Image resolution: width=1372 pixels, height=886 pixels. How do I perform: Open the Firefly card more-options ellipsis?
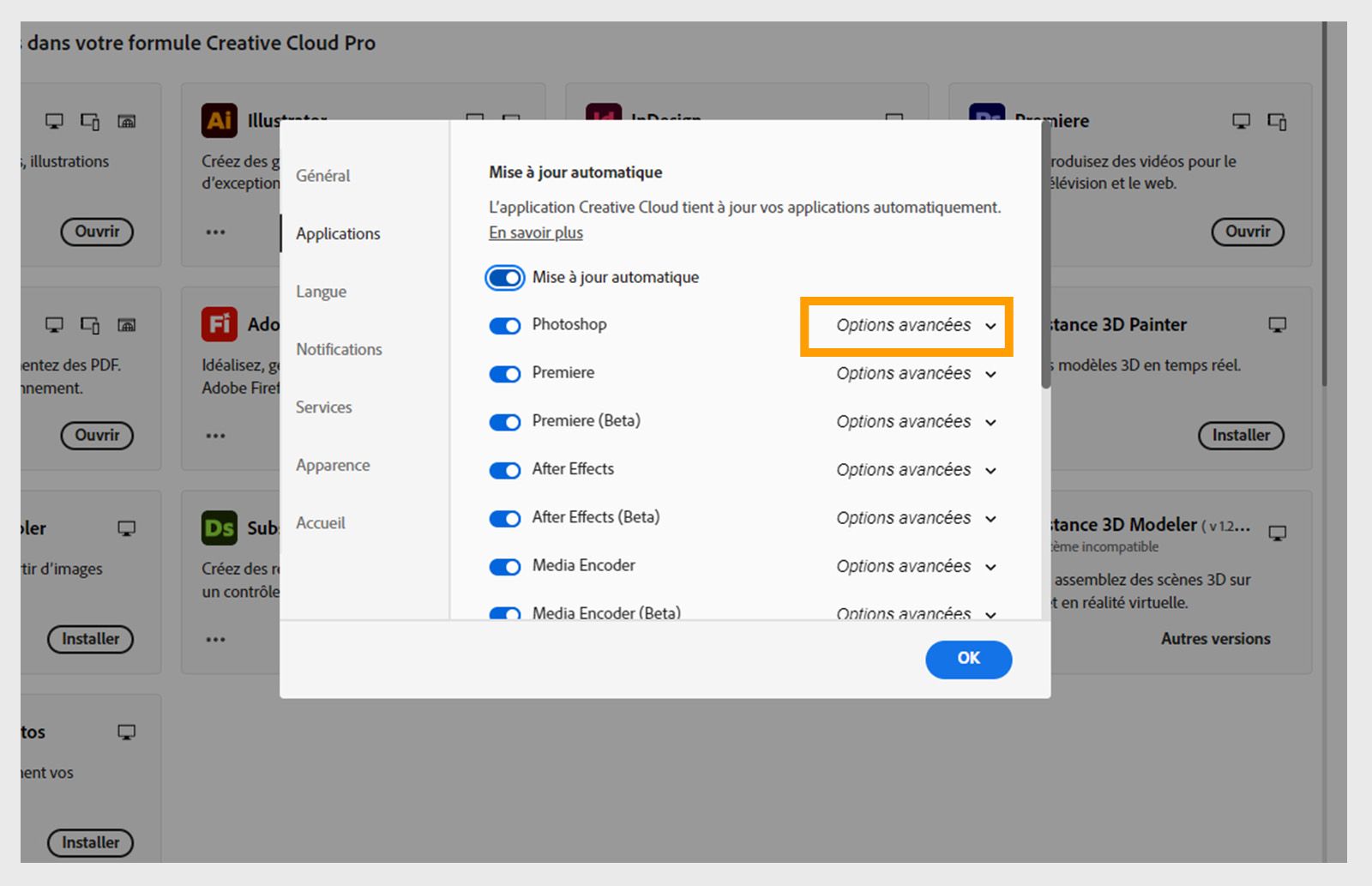(x=216, y=436)
